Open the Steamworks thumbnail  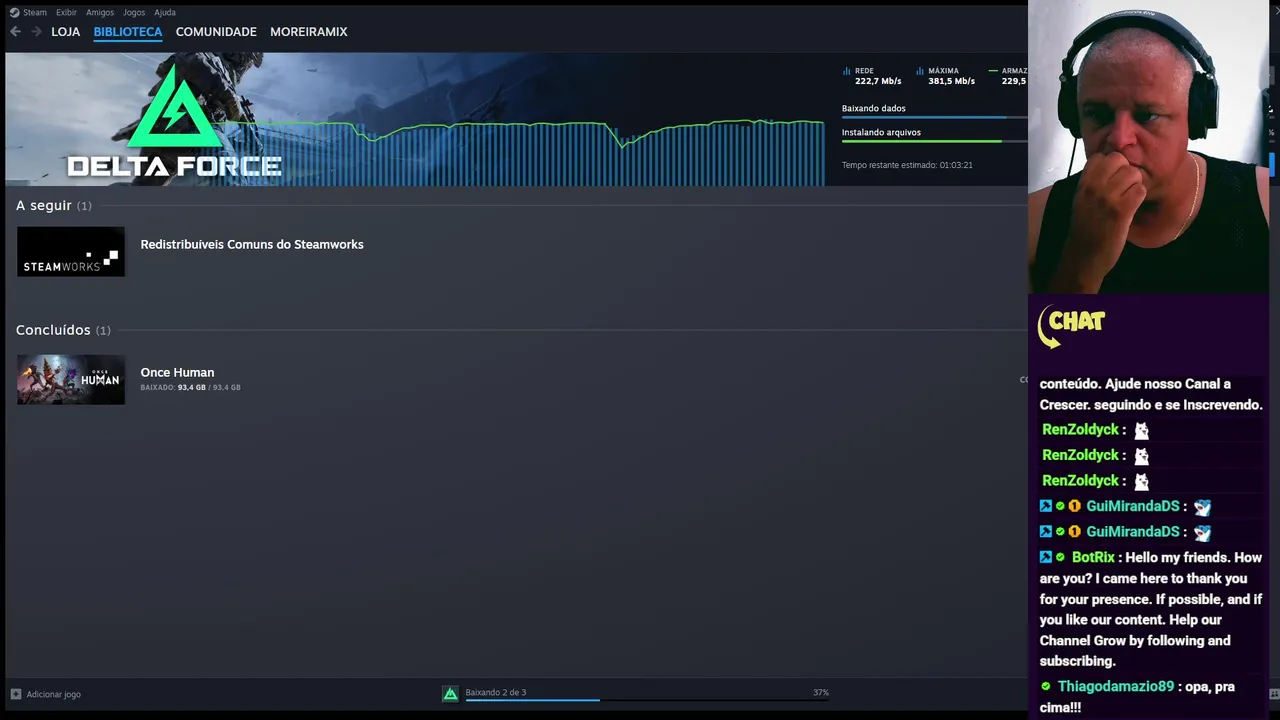pos(71,252)
